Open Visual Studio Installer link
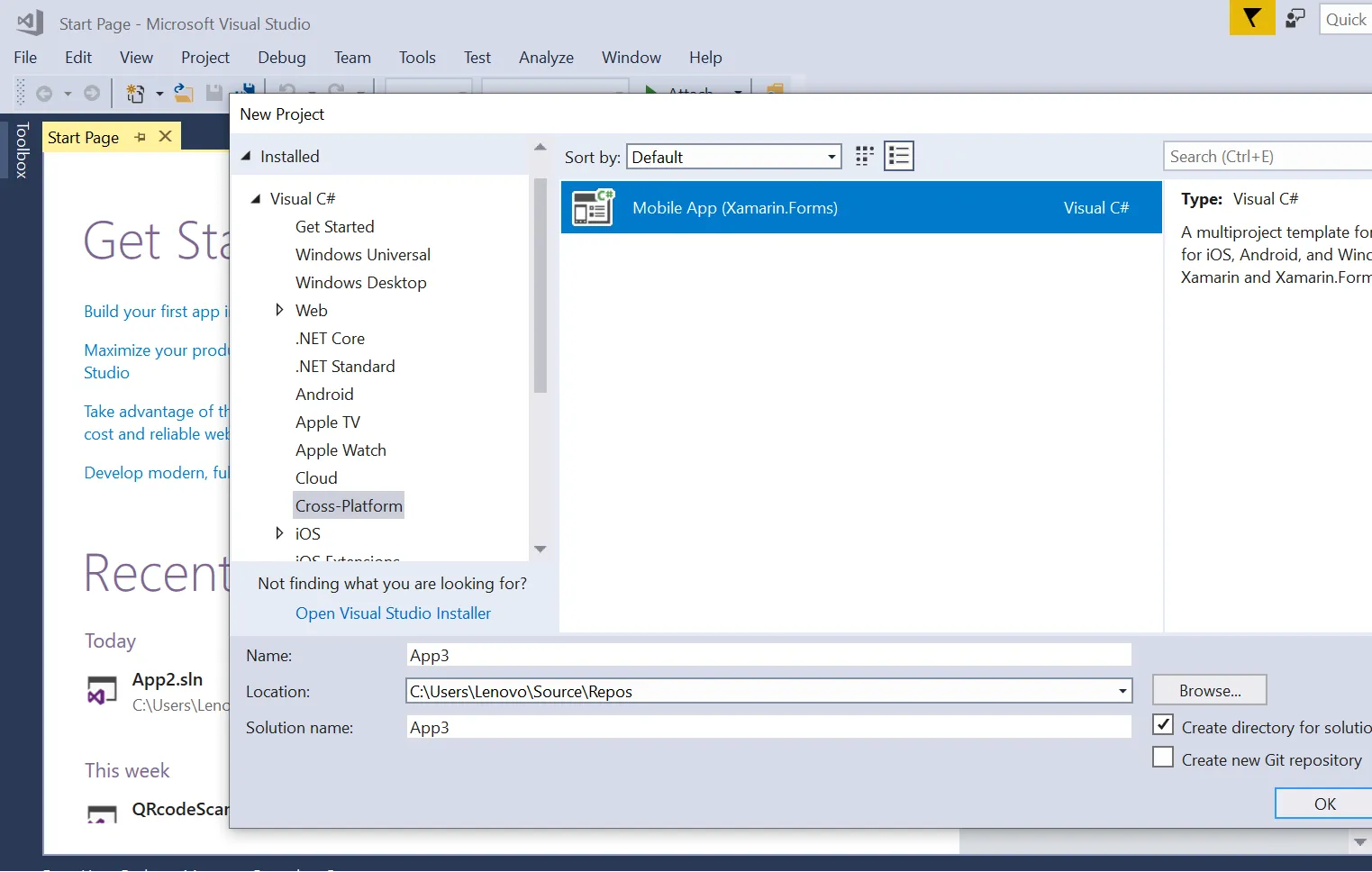Image resolution: width=1372 pixels, height=872 pixels. (393, 613)
